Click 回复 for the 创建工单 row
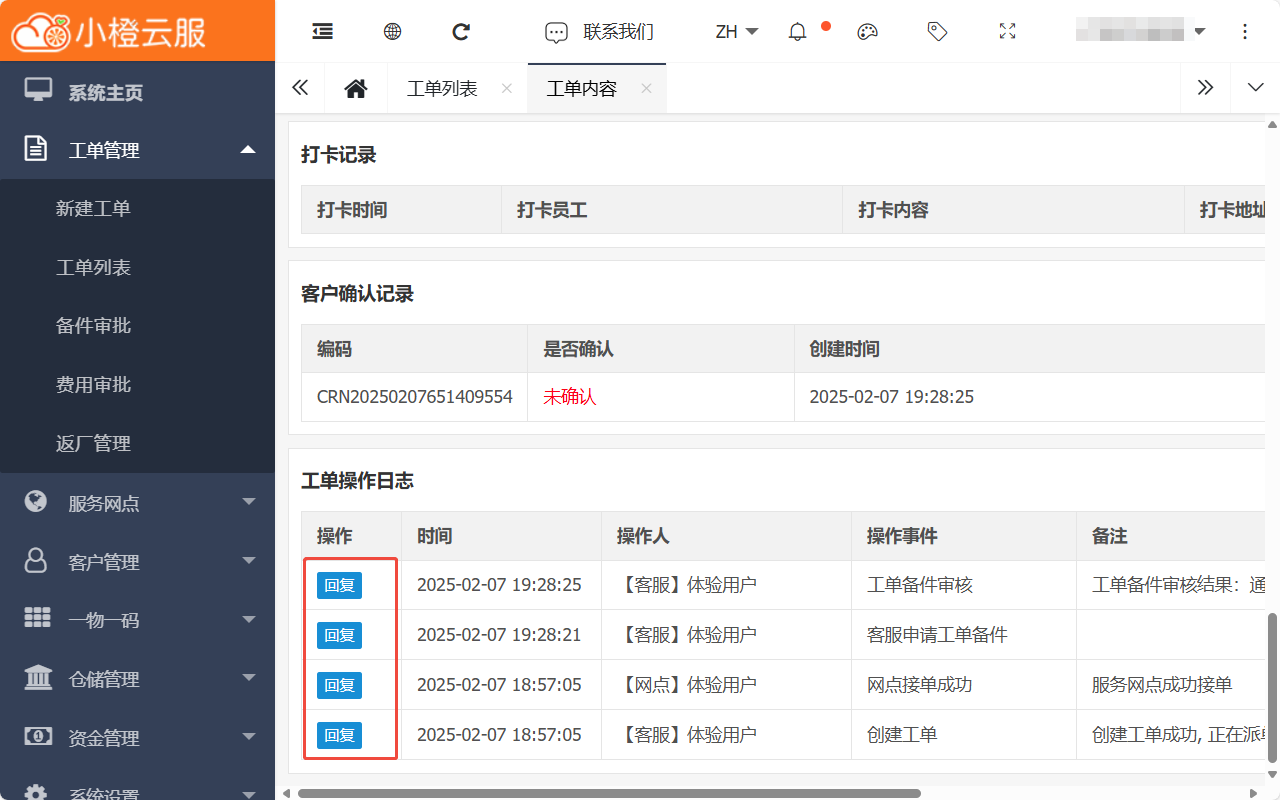This screenshot has width=1280, height=800. [x=339, y=735]
